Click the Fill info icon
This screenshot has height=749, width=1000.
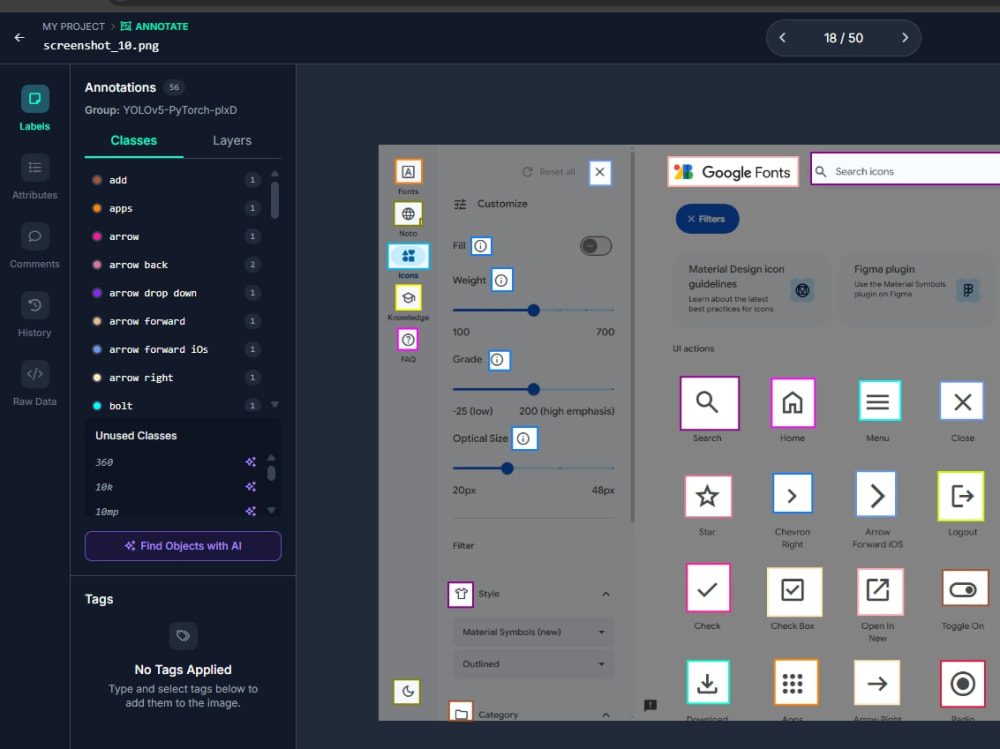481,246
